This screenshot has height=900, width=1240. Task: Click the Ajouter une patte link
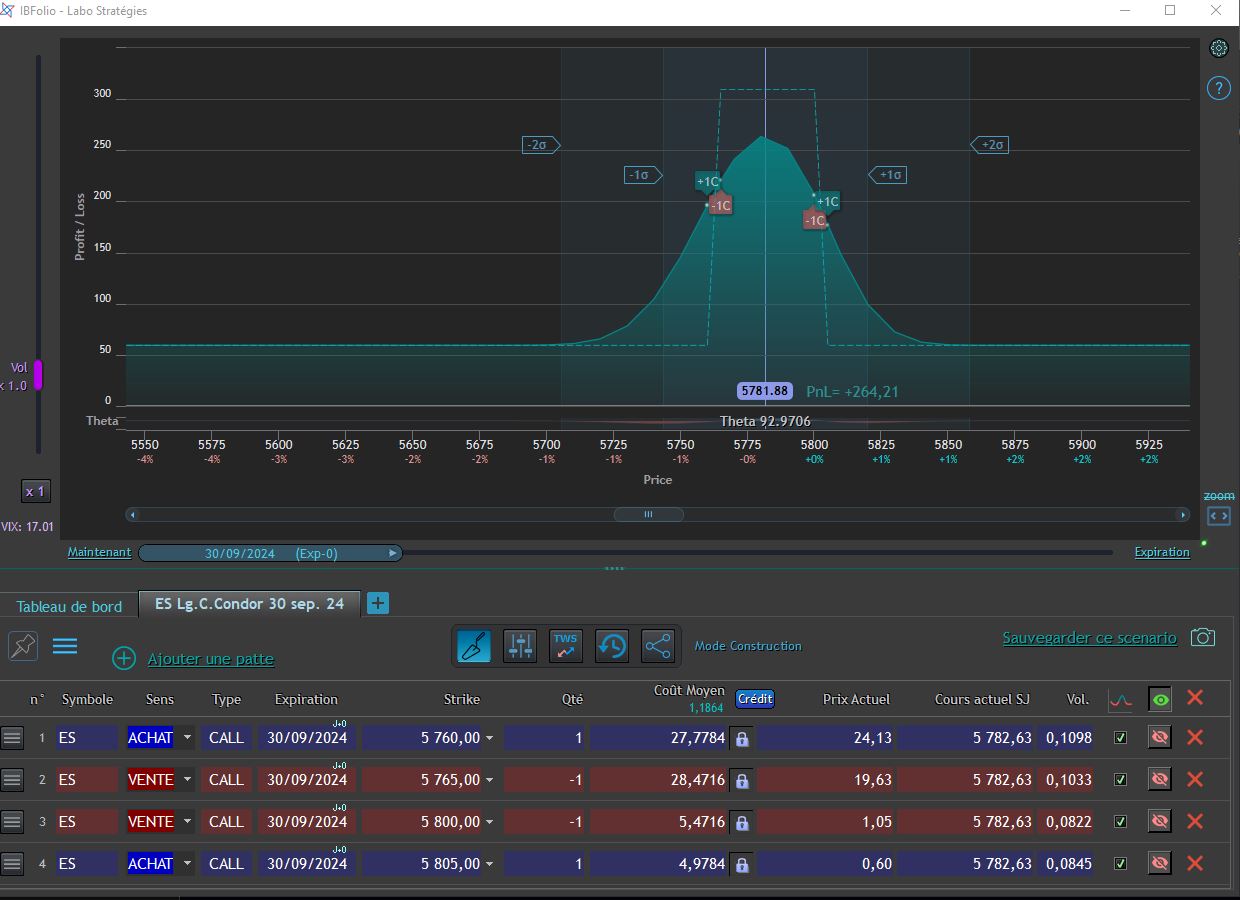[x=210, y=659]
